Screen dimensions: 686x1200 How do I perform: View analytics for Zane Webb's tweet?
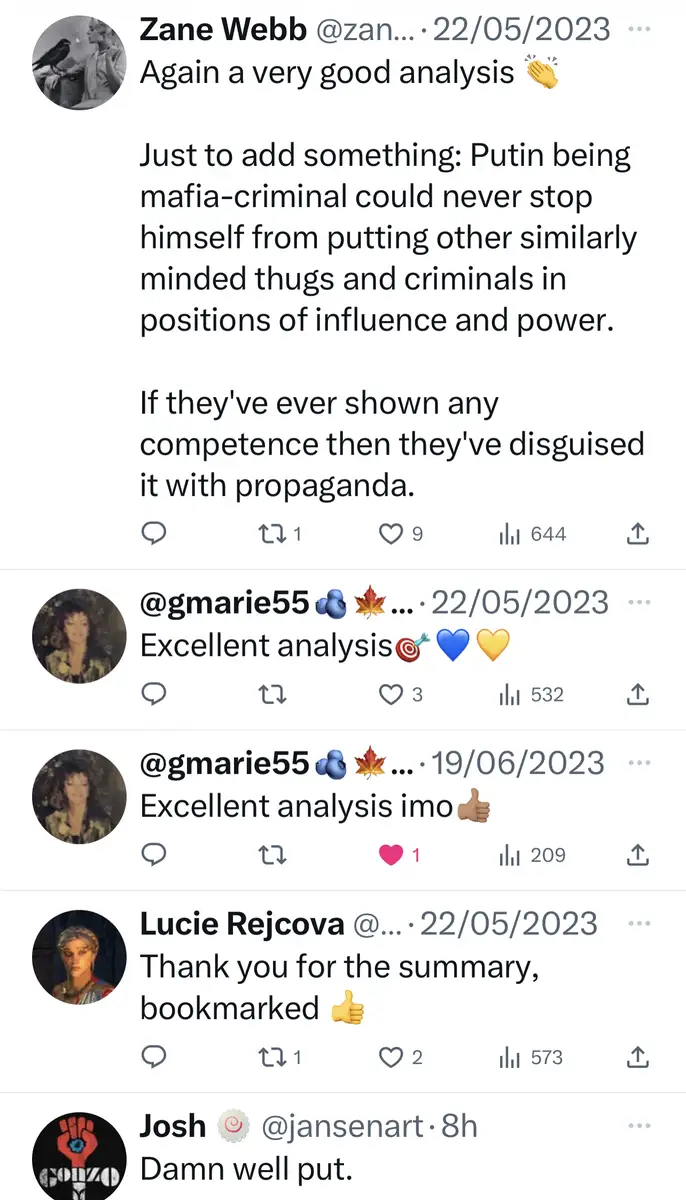[510, 535]
